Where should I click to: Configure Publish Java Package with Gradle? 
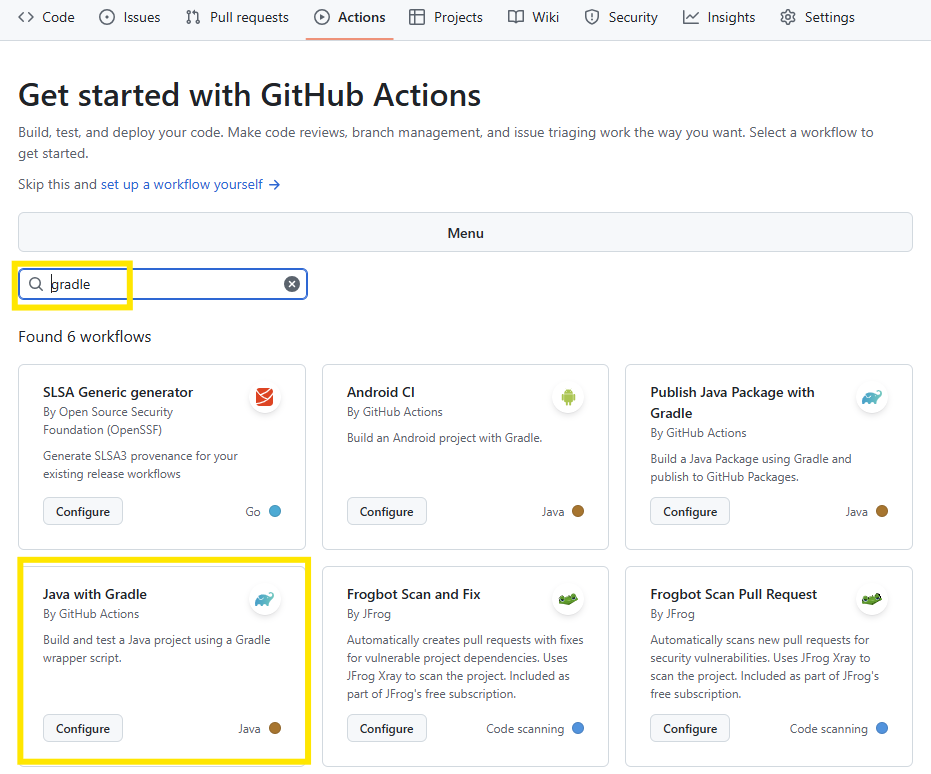click(690, 512)
